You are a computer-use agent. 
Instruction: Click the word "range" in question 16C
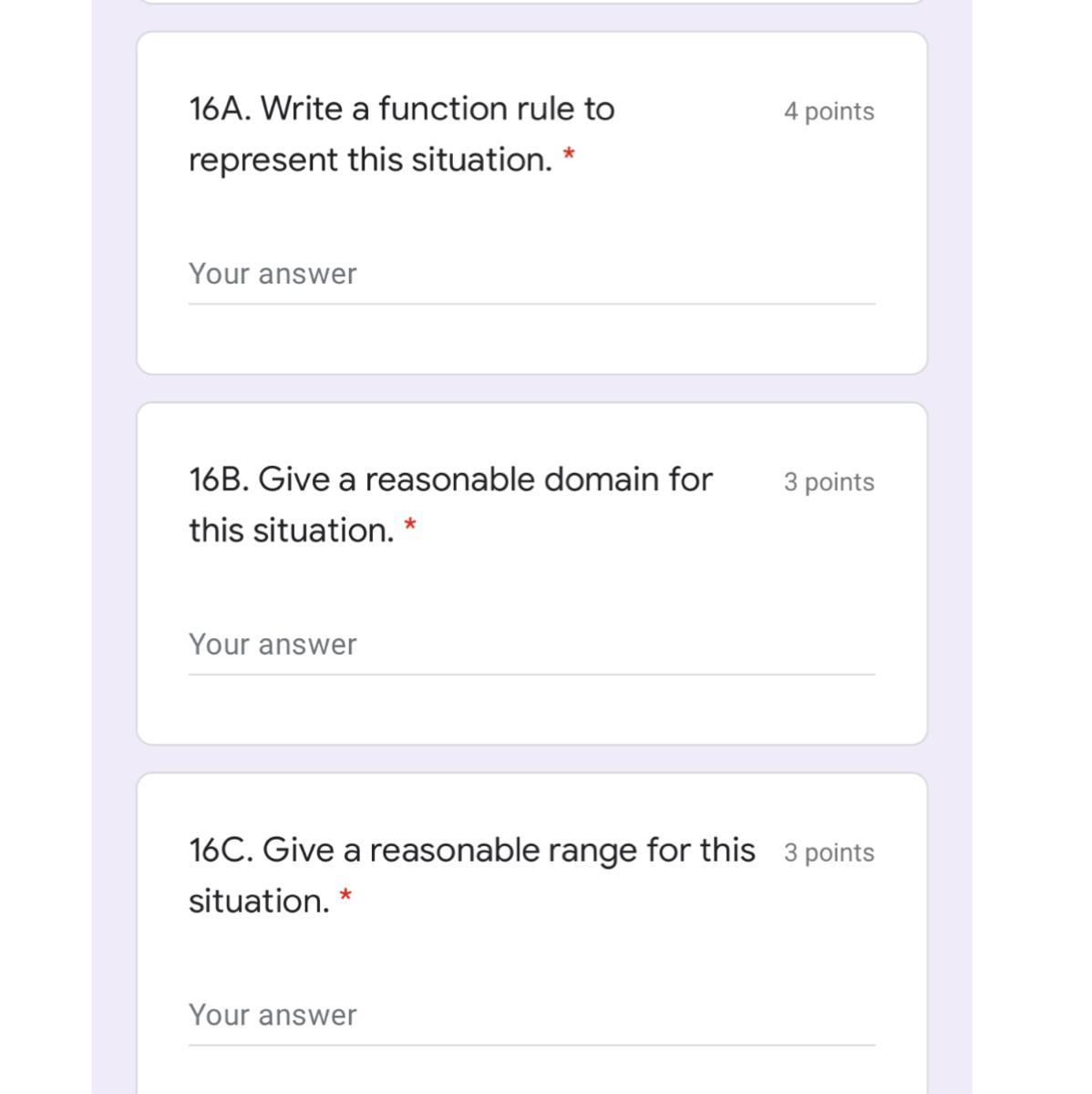pyautogui.click(x=596, y=851)
